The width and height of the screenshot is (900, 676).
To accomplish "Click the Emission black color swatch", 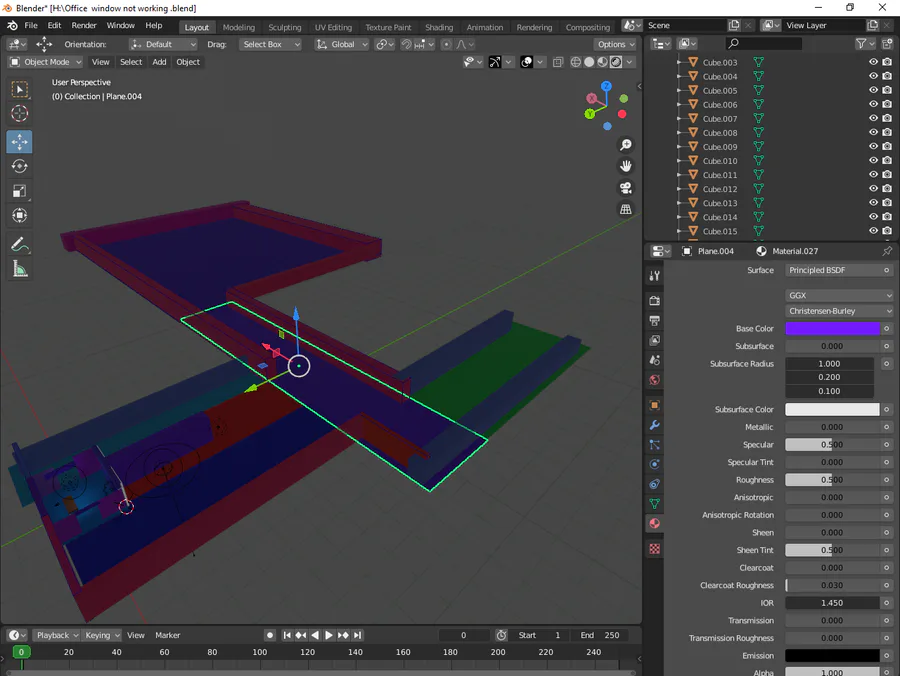I will tap(832, 656).
